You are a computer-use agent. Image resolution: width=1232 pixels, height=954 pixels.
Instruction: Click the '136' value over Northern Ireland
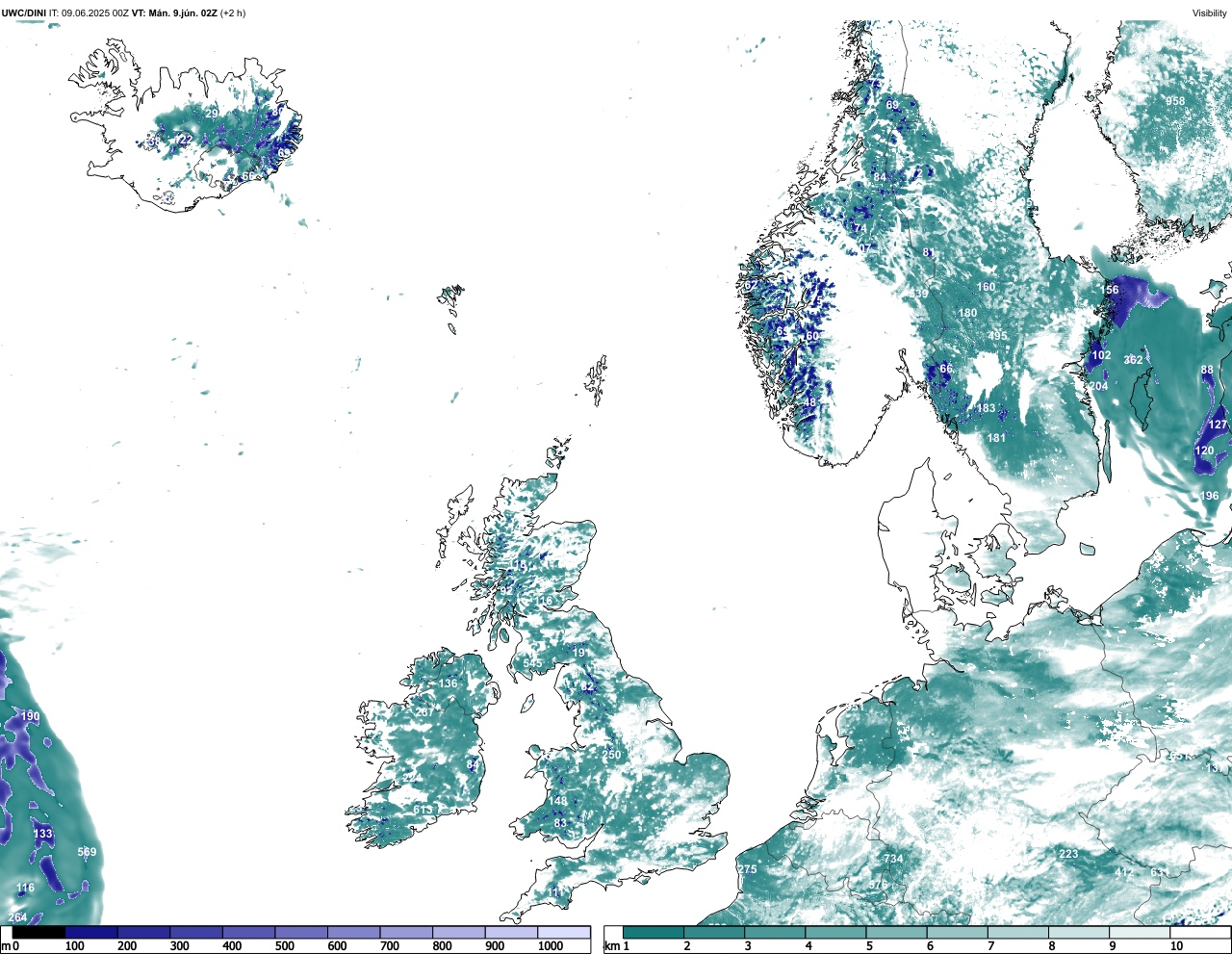(448, 683)
